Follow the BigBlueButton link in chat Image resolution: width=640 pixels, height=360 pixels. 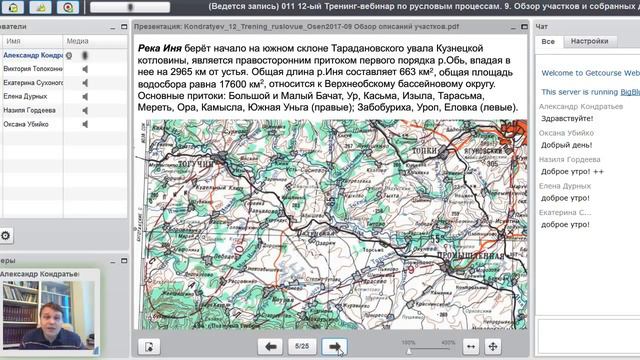[630, 92]
